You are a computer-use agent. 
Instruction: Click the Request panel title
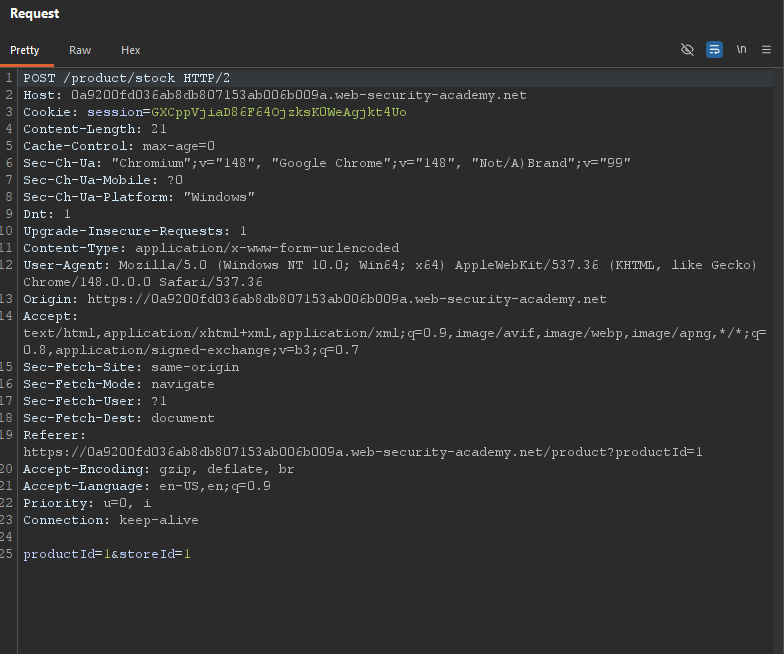[34, 14]
